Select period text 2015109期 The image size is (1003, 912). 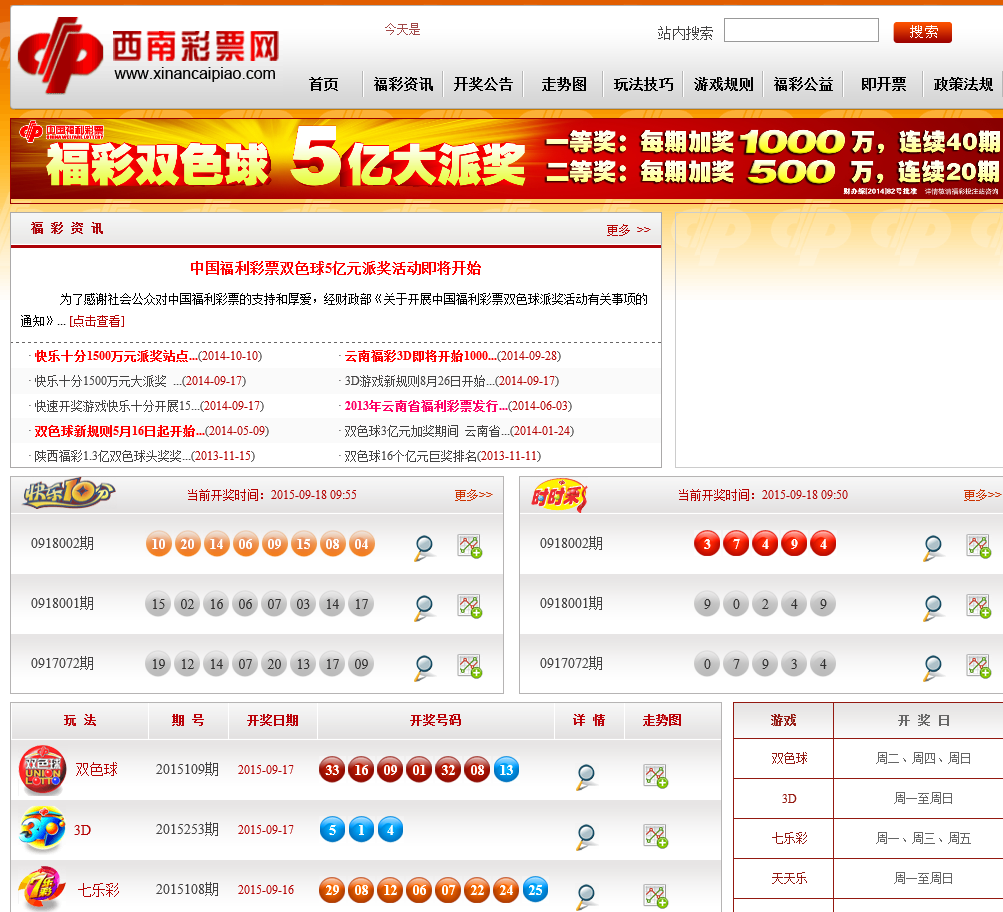[x=187, y=769]
